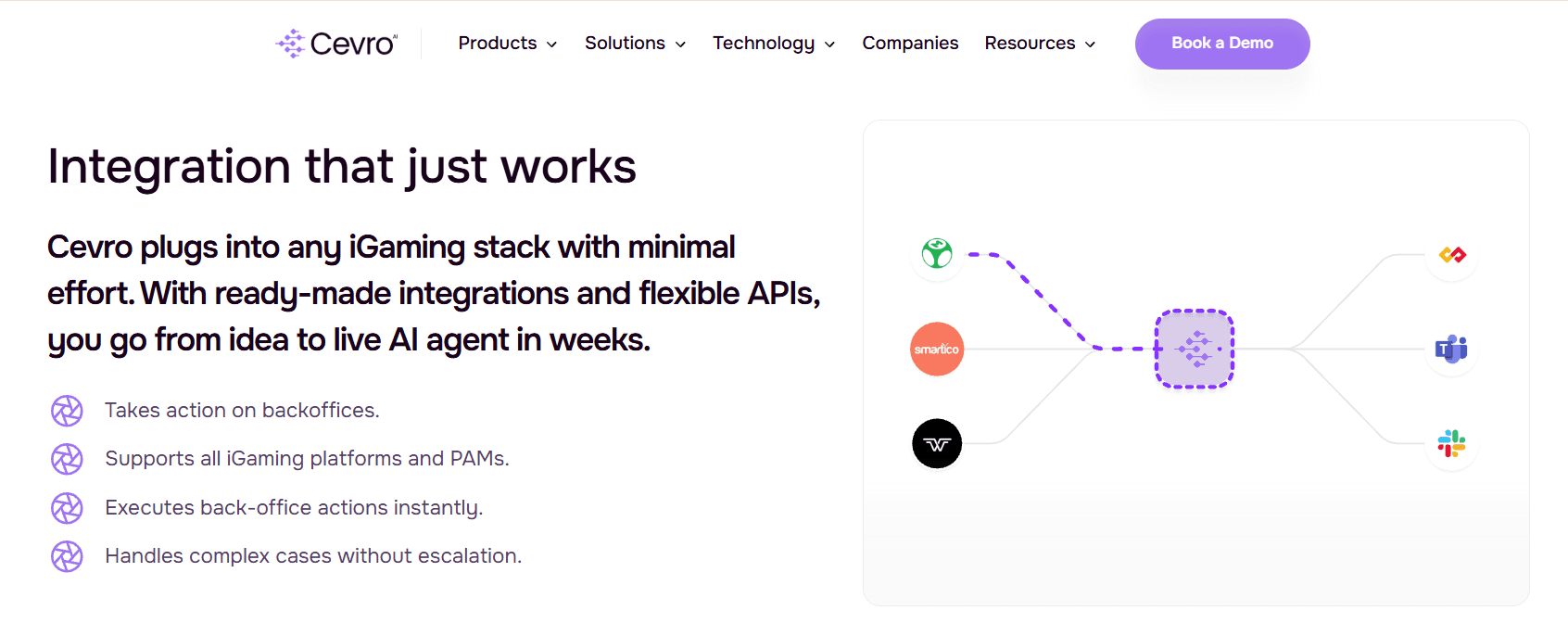1568x636 pixels.
Task: Select the red and yellow diamond logo icon
Action: click(x=1452, y=254)
